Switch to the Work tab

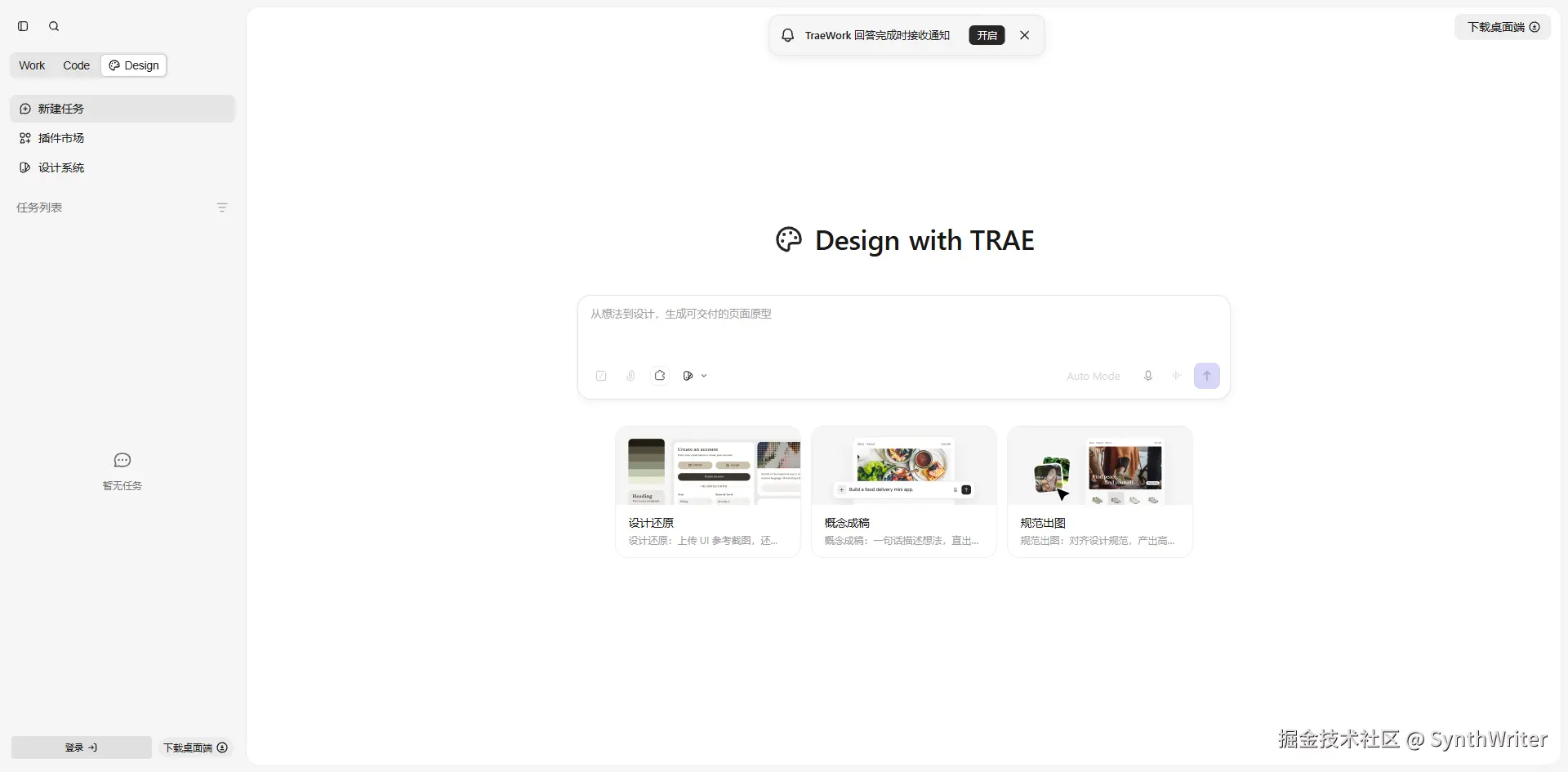tap(32, 65)
